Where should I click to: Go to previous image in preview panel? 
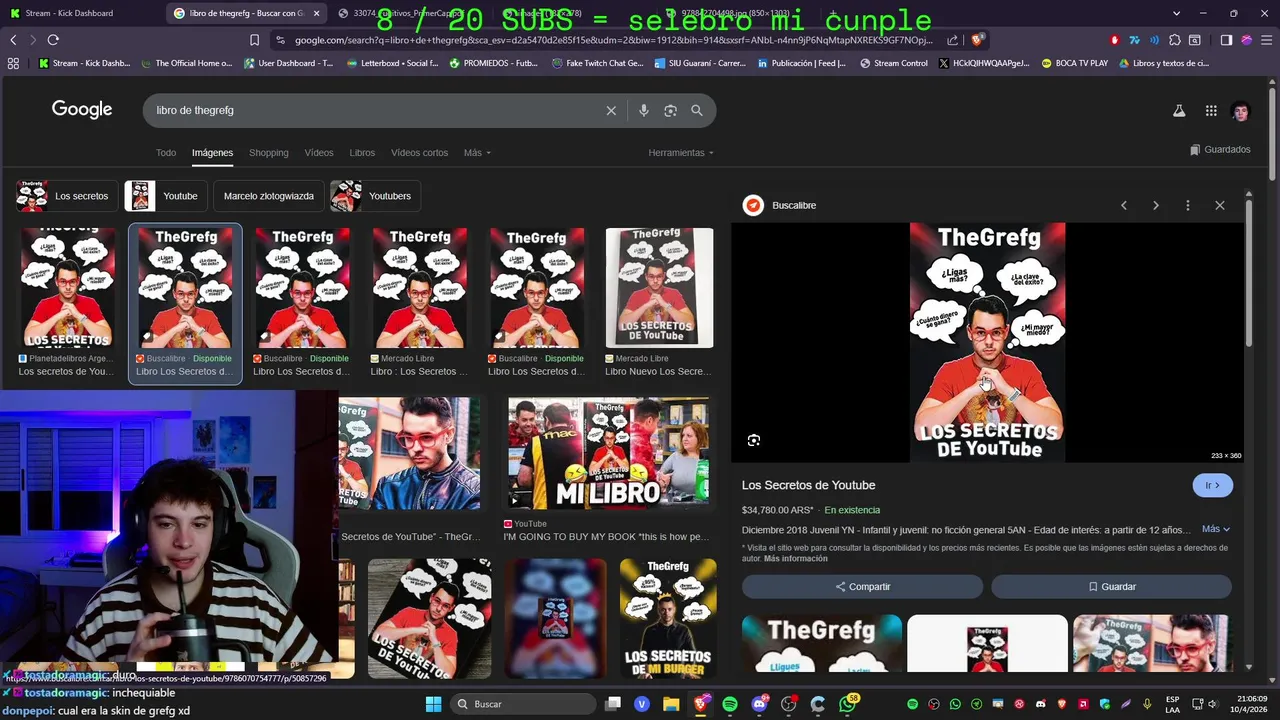1124,205
